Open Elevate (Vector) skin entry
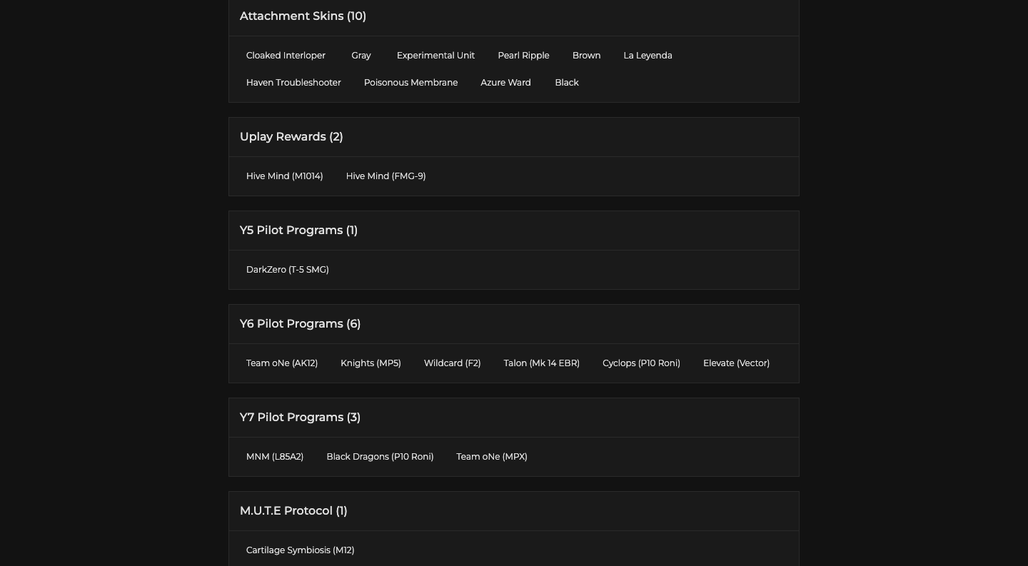This screenshot has height=566, width=1028. coord(736,363)
